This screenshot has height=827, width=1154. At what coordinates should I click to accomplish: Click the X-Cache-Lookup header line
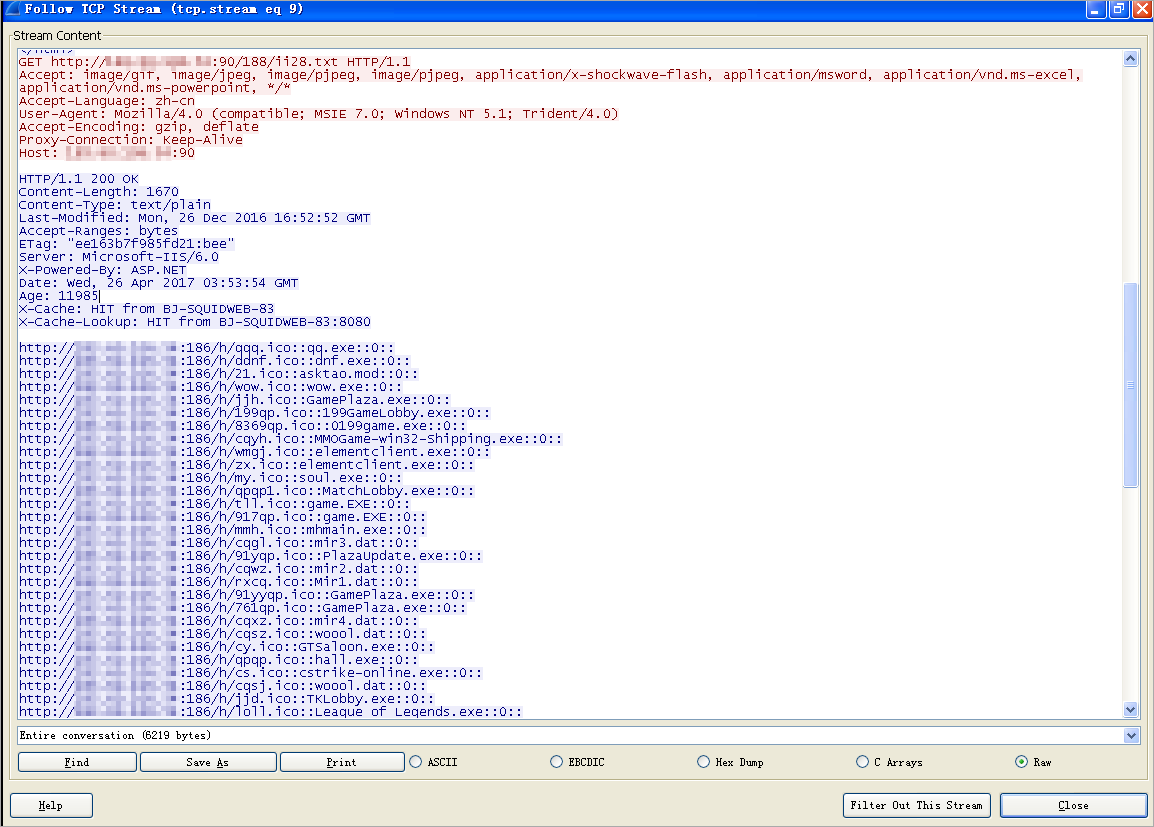tap(194, 322)
